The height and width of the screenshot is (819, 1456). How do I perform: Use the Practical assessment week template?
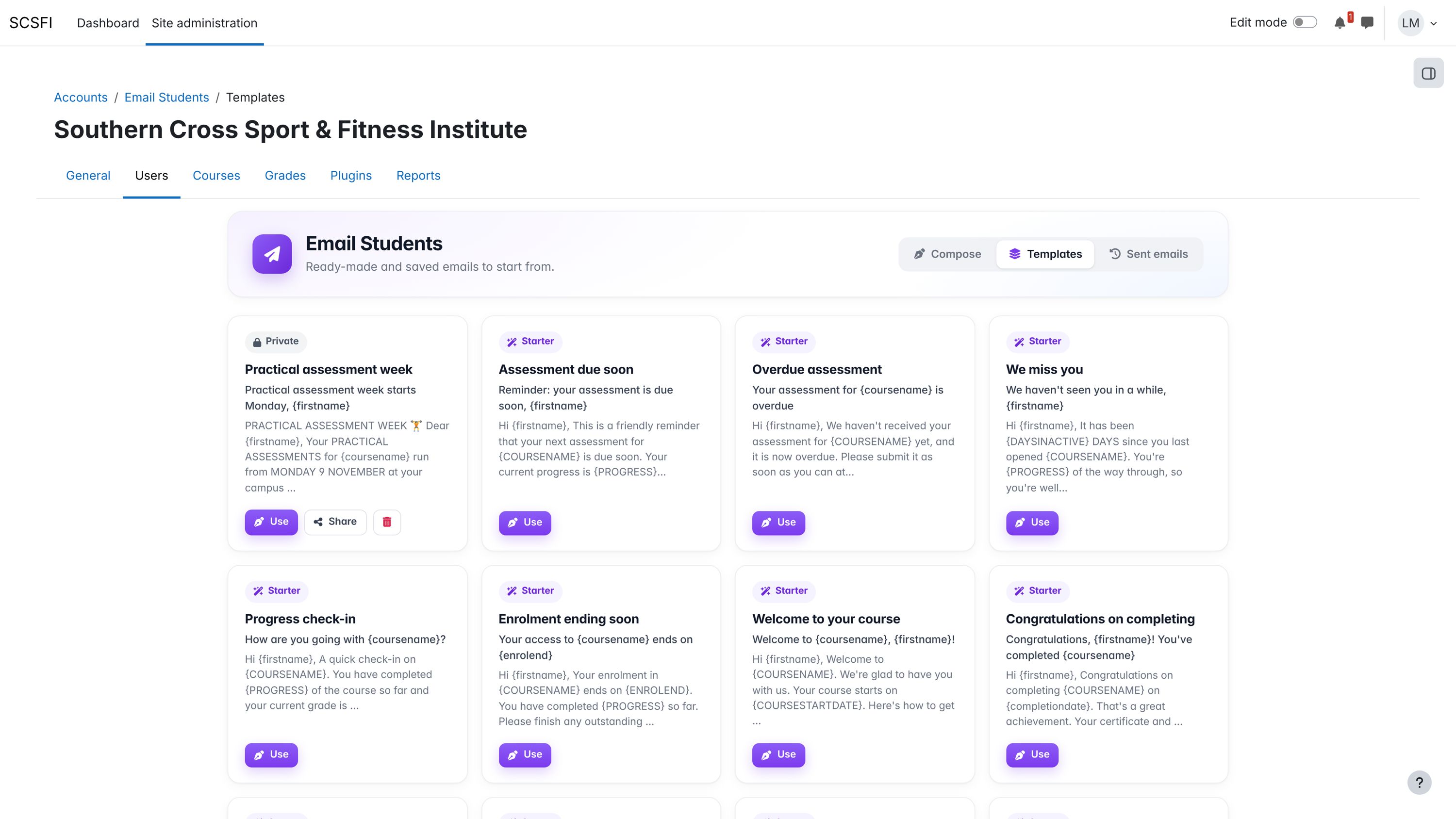pyautogui.click(x=271, y=522)
